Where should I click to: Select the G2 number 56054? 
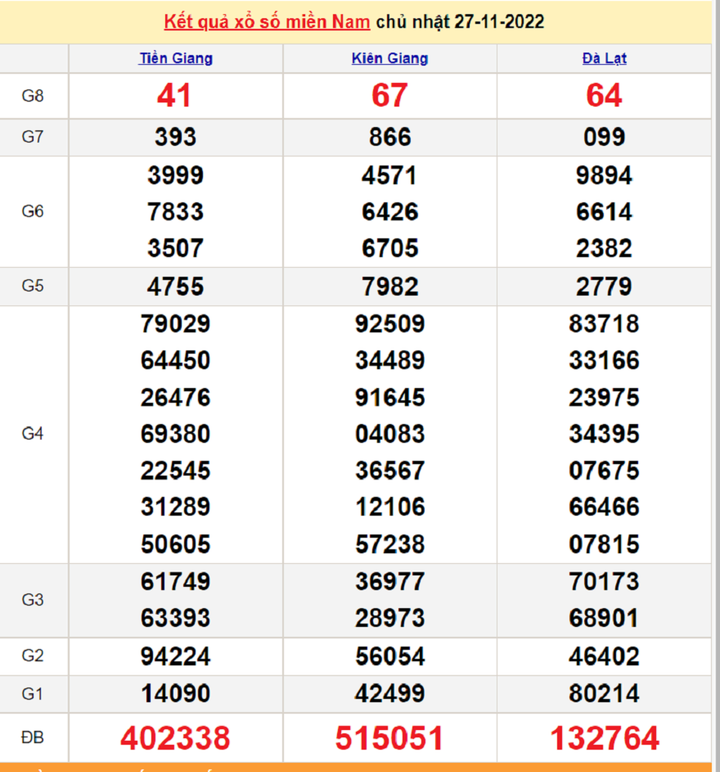pyautogui.click(x=389, y=656)
